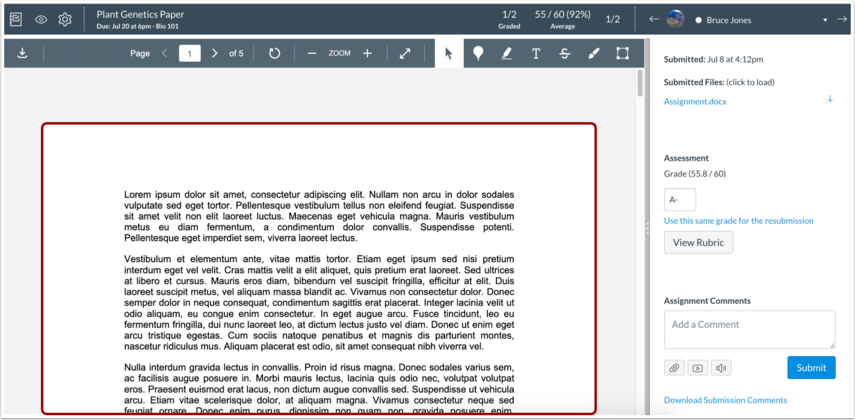Select the point annotation pin tool
The height and width of the screenshot is (420, 855).
click(x=478, y=53)
